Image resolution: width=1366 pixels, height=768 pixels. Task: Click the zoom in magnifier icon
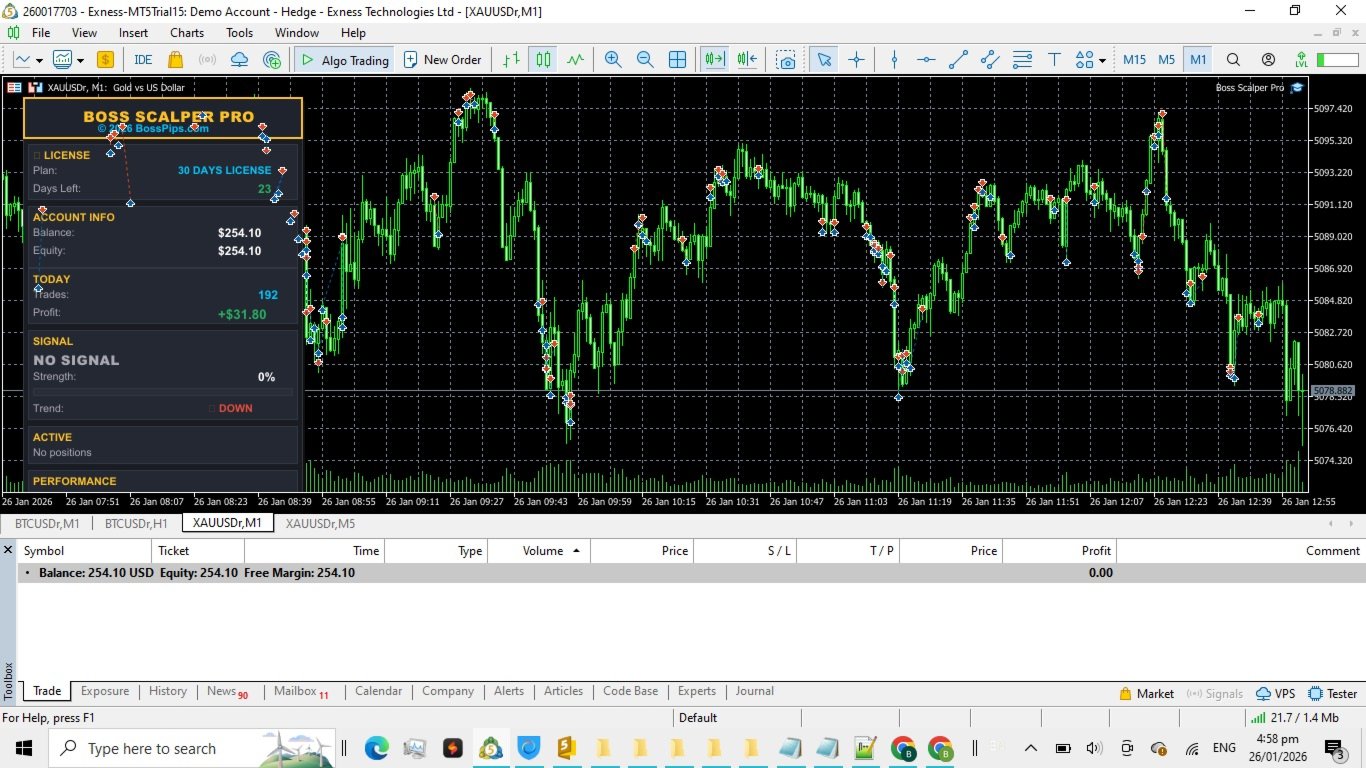(613, 60)
